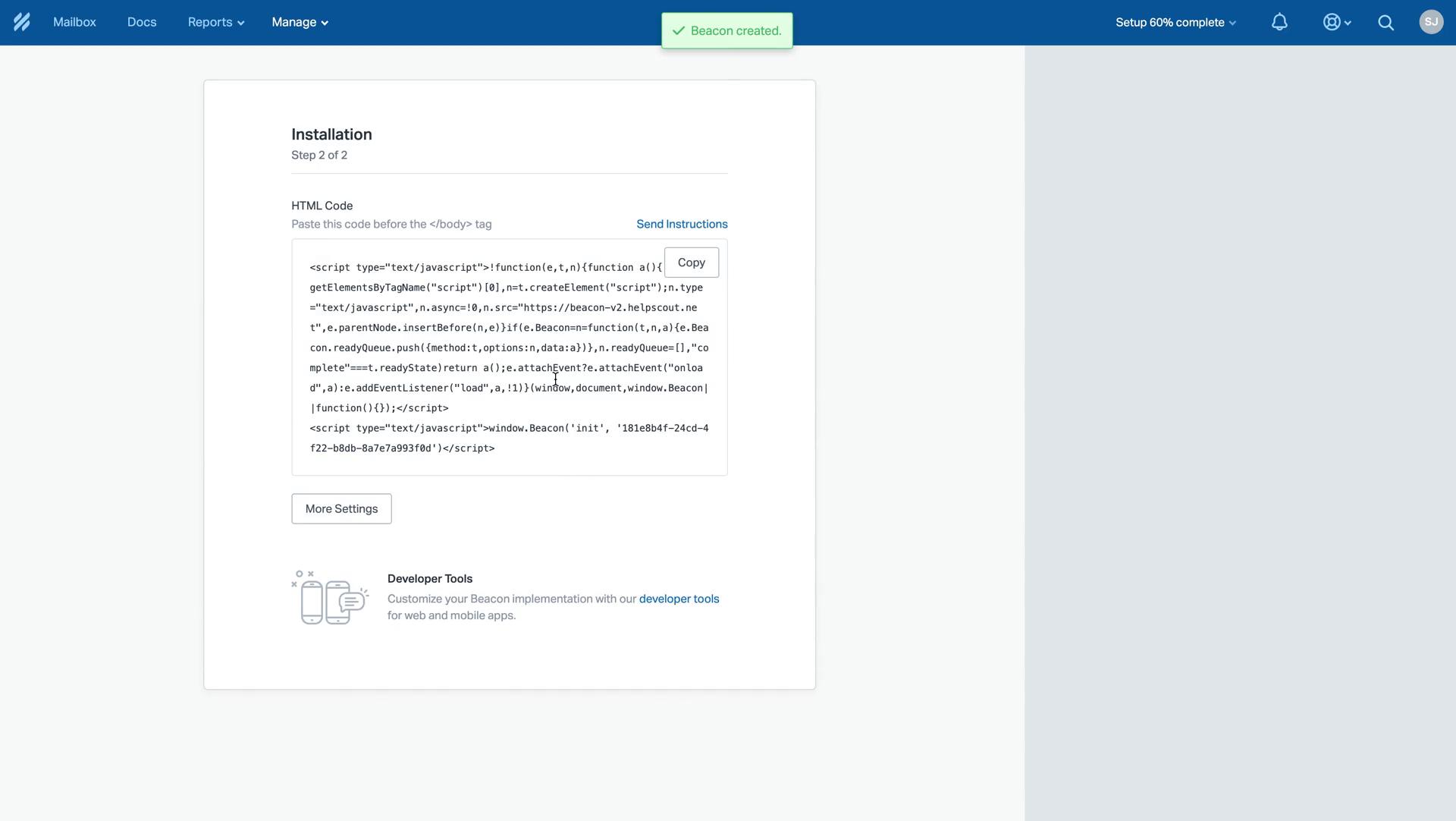
Task: Open the developer tools hyperlink
Action: pyautogui.click(x=679, y=597)
